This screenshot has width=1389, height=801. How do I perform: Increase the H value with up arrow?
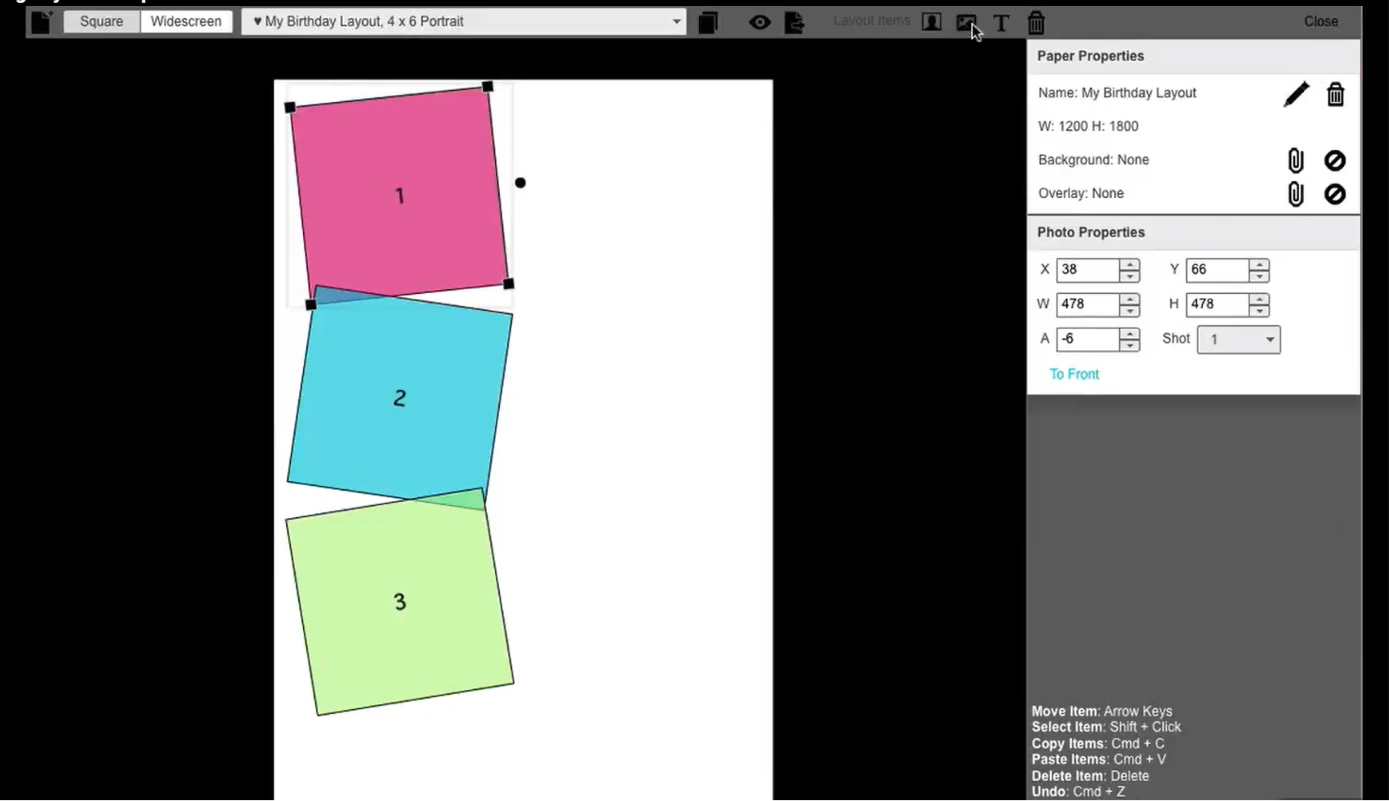coord(1259,298)
